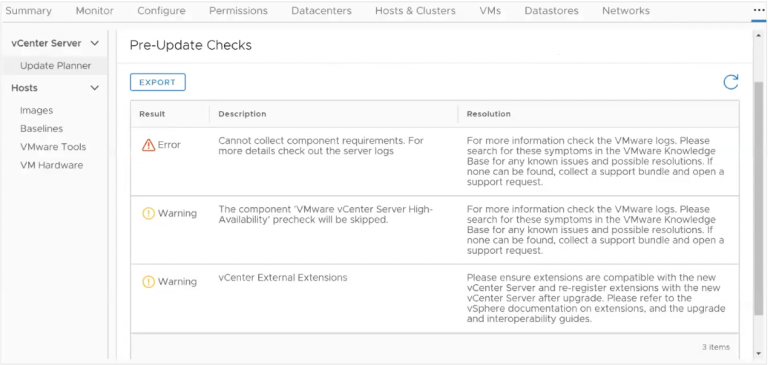Collapse the Hosts section chevron
Image resolution: width=768 pixels, height=365 pixels.
click(95, 88)
